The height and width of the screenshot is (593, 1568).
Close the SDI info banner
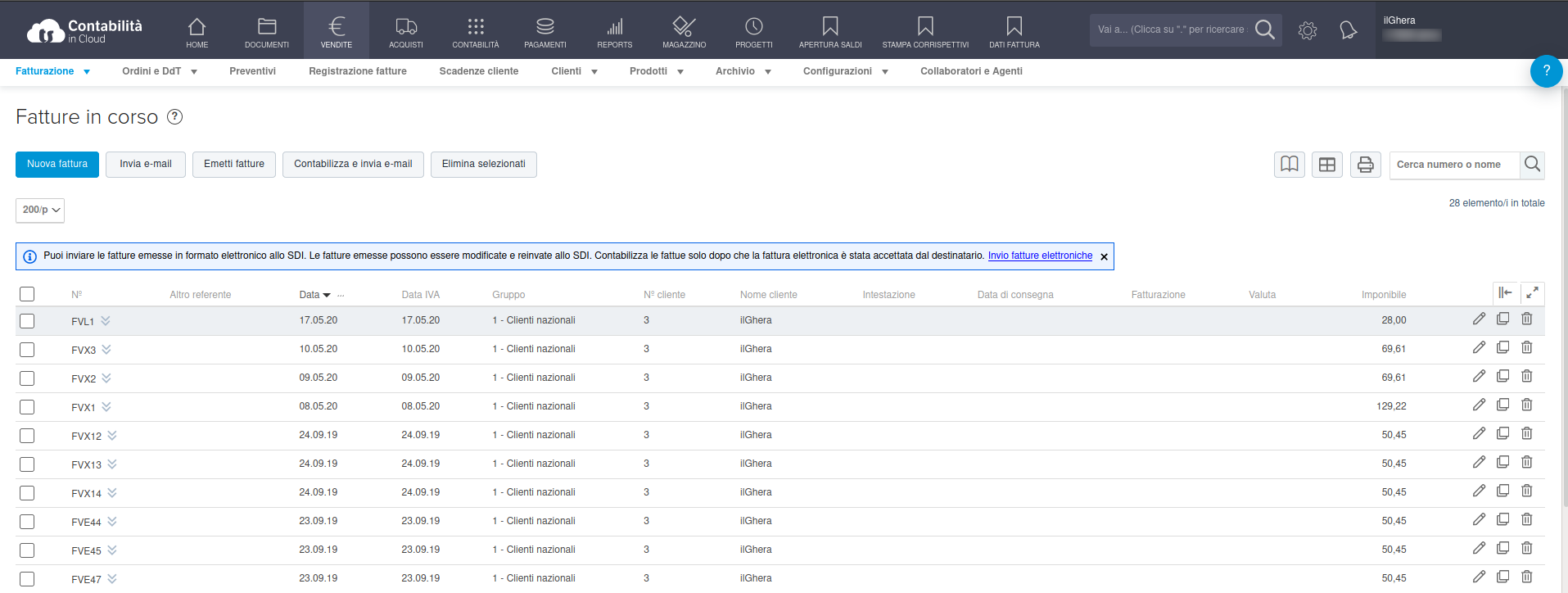(1104, 256)
